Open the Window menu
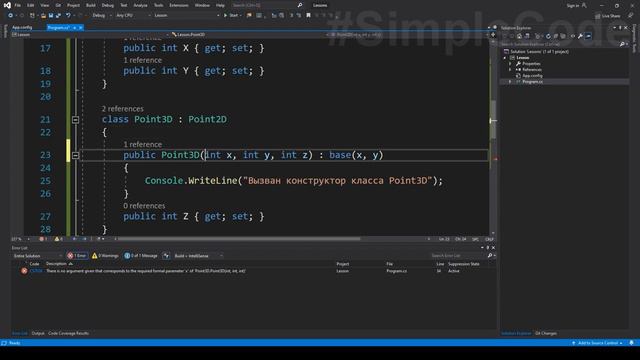 pos(202,5)
